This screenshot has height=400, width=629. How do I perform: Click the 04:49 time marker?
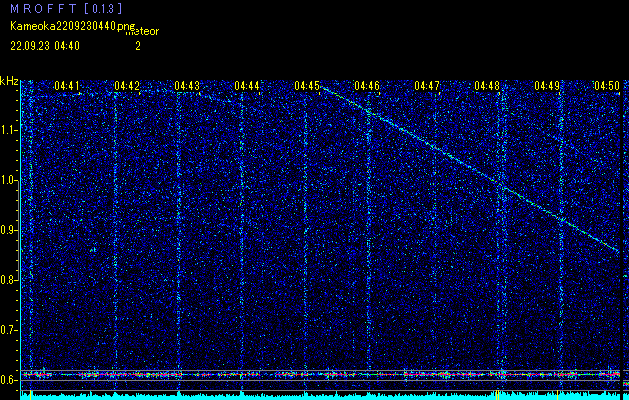[547, 86]
